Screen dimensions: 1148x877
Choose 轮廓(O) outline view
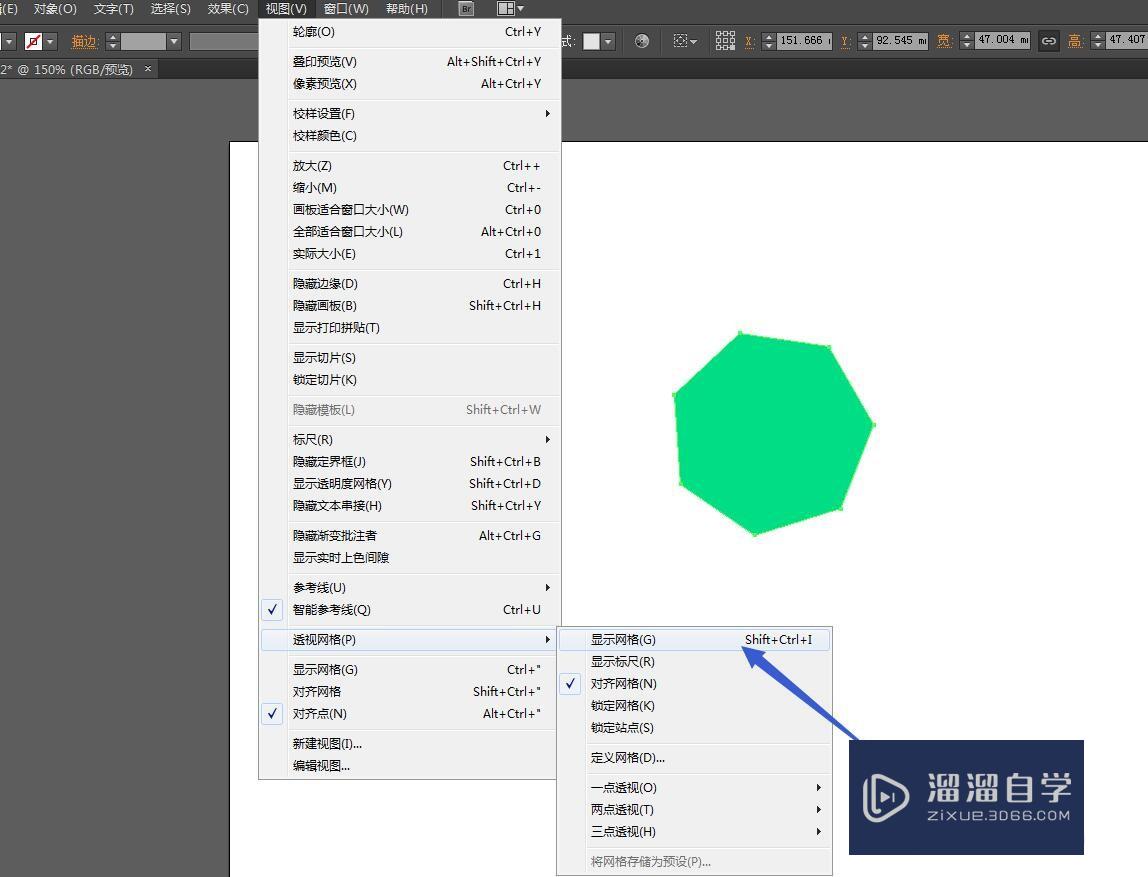[410, 31]
